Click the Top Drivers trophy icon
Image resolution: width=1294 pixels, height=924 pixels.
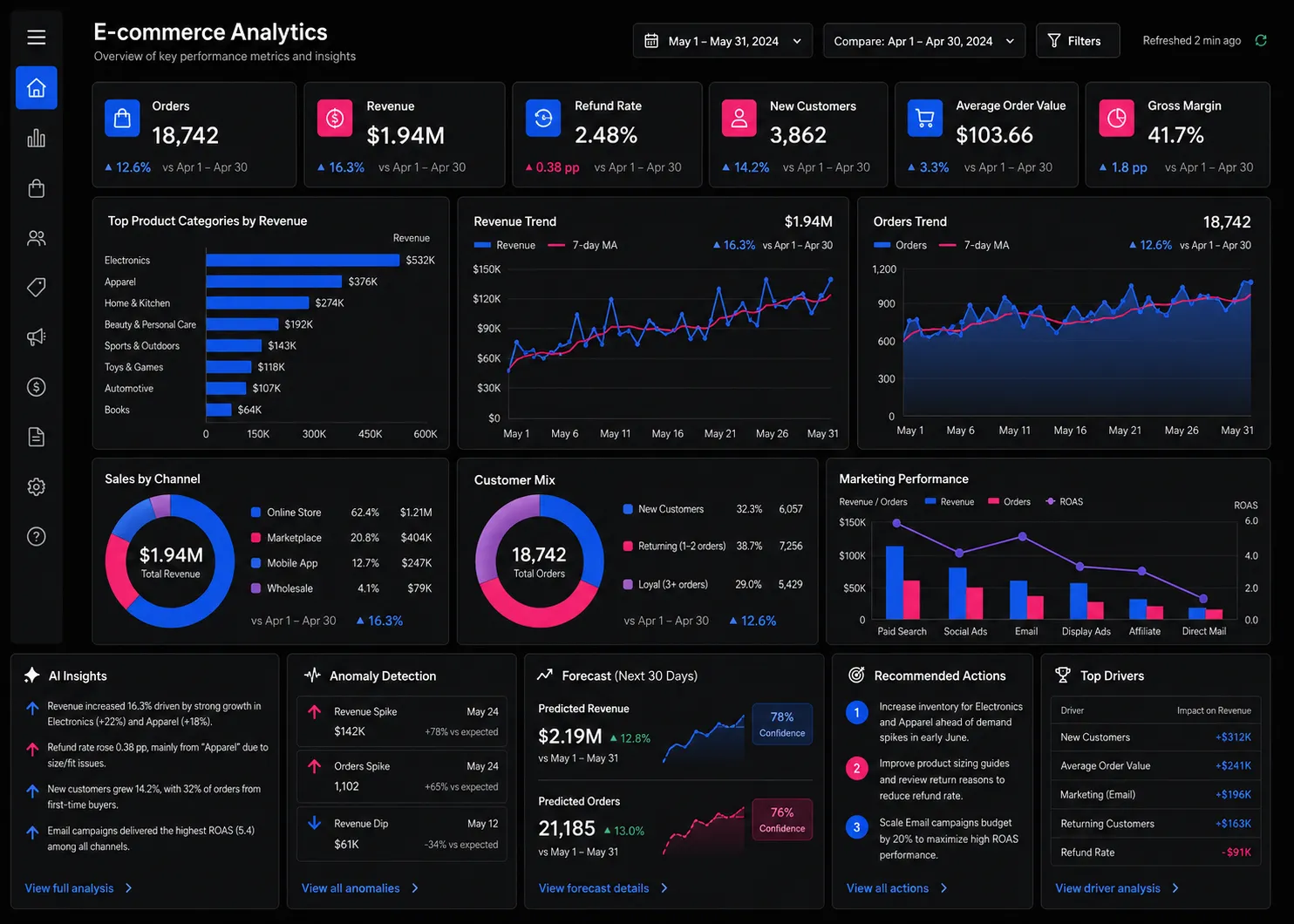click(x=1062, y=675)
